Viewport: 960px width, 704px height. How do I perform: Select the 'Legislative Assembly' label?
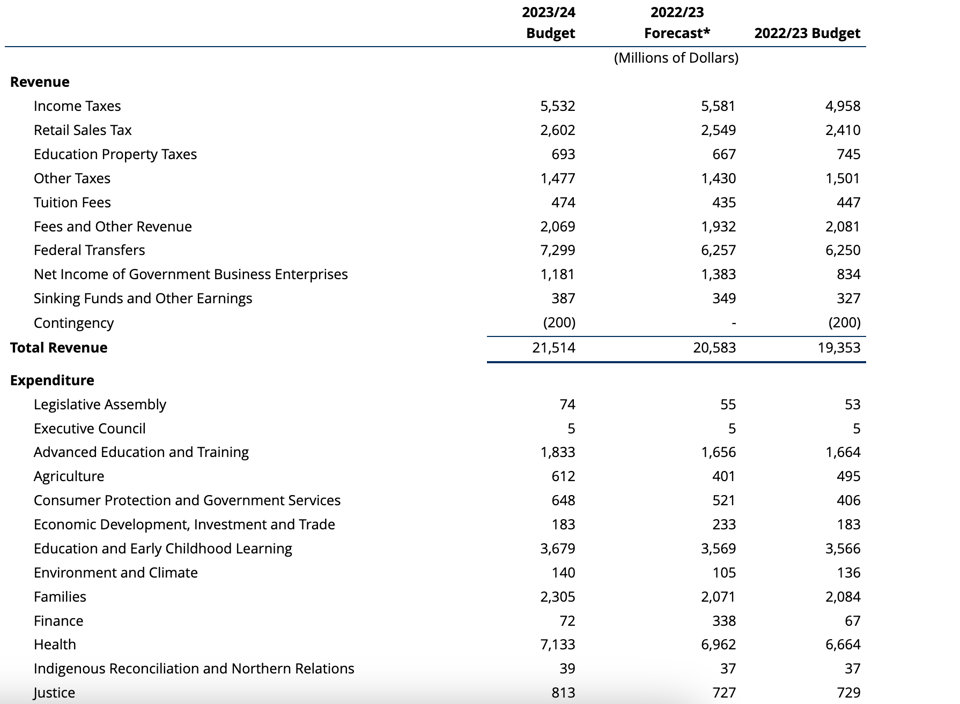(100, 405)
